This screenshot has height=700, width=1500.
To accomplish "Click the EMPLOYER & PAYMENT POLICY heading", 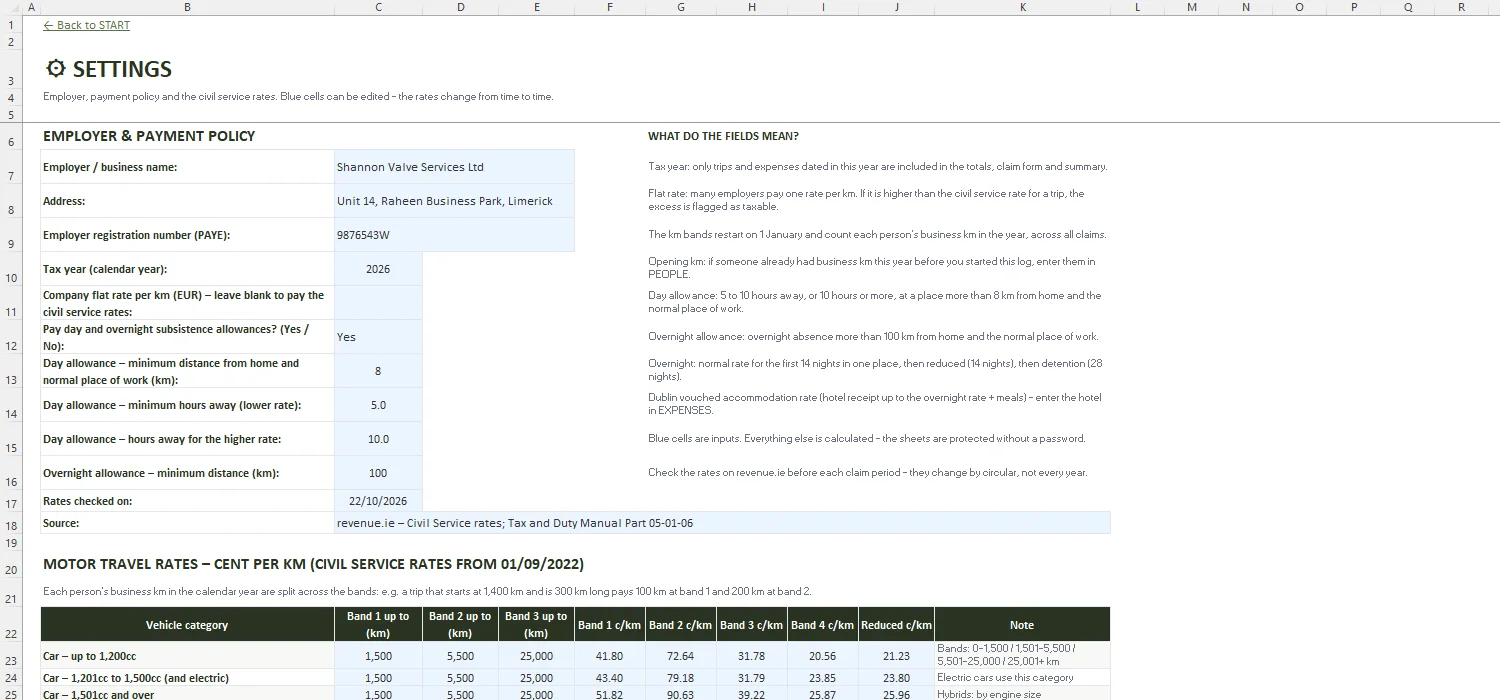I will tap(149, 136).
